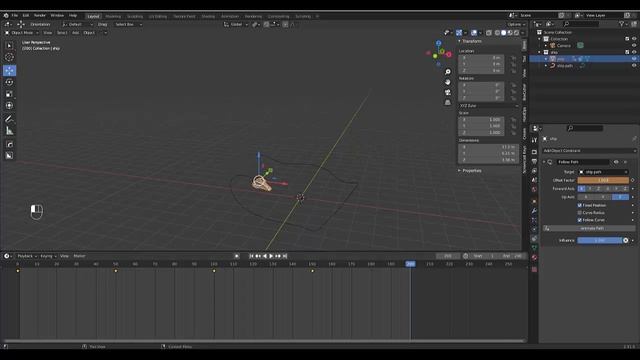
Task: Open the Modifiers wrench properties tab
Action: point(534,211)
